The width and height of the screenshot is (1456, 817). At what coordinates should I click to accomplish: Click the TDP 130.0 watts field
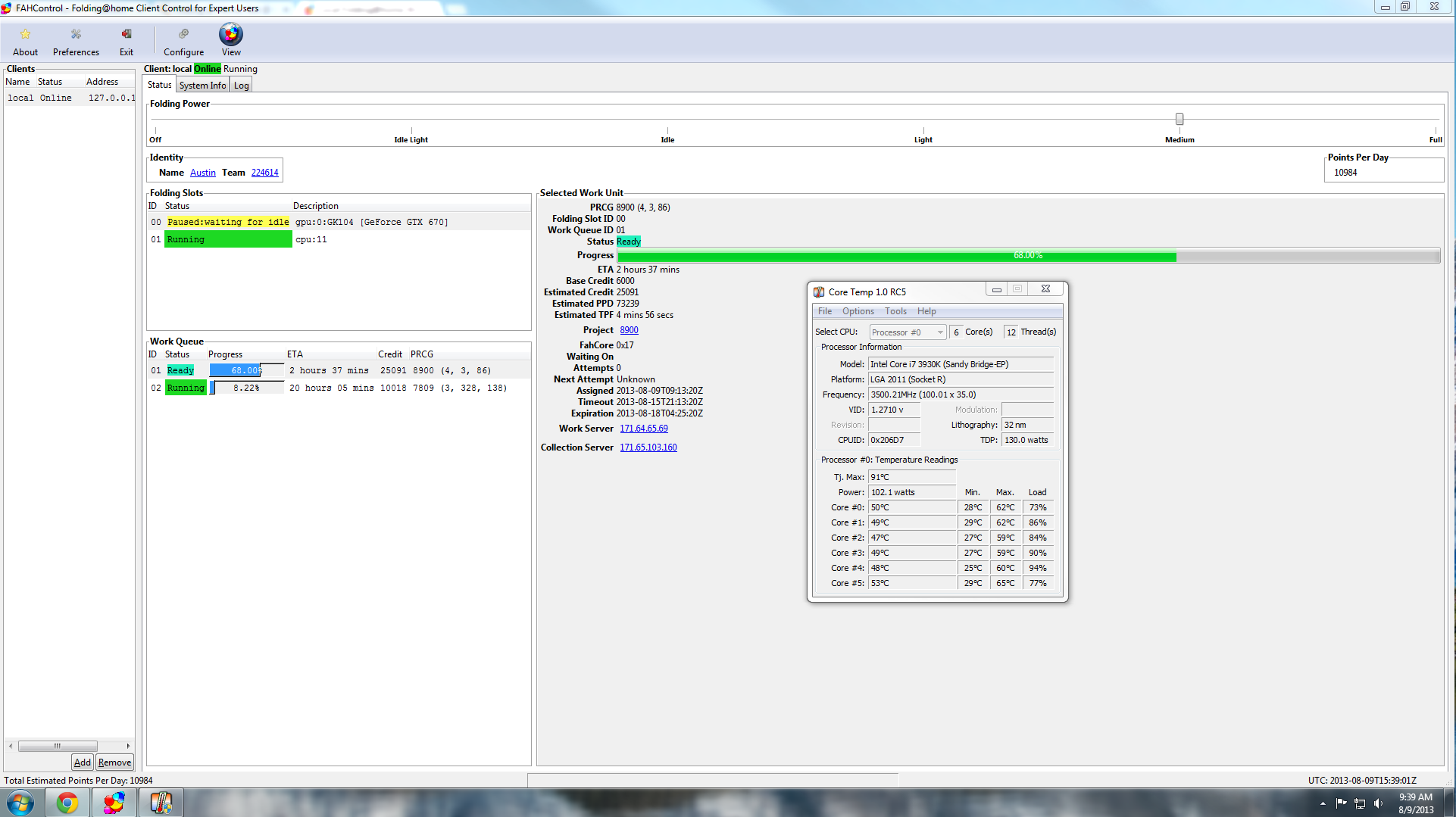tap(1027, 440)
